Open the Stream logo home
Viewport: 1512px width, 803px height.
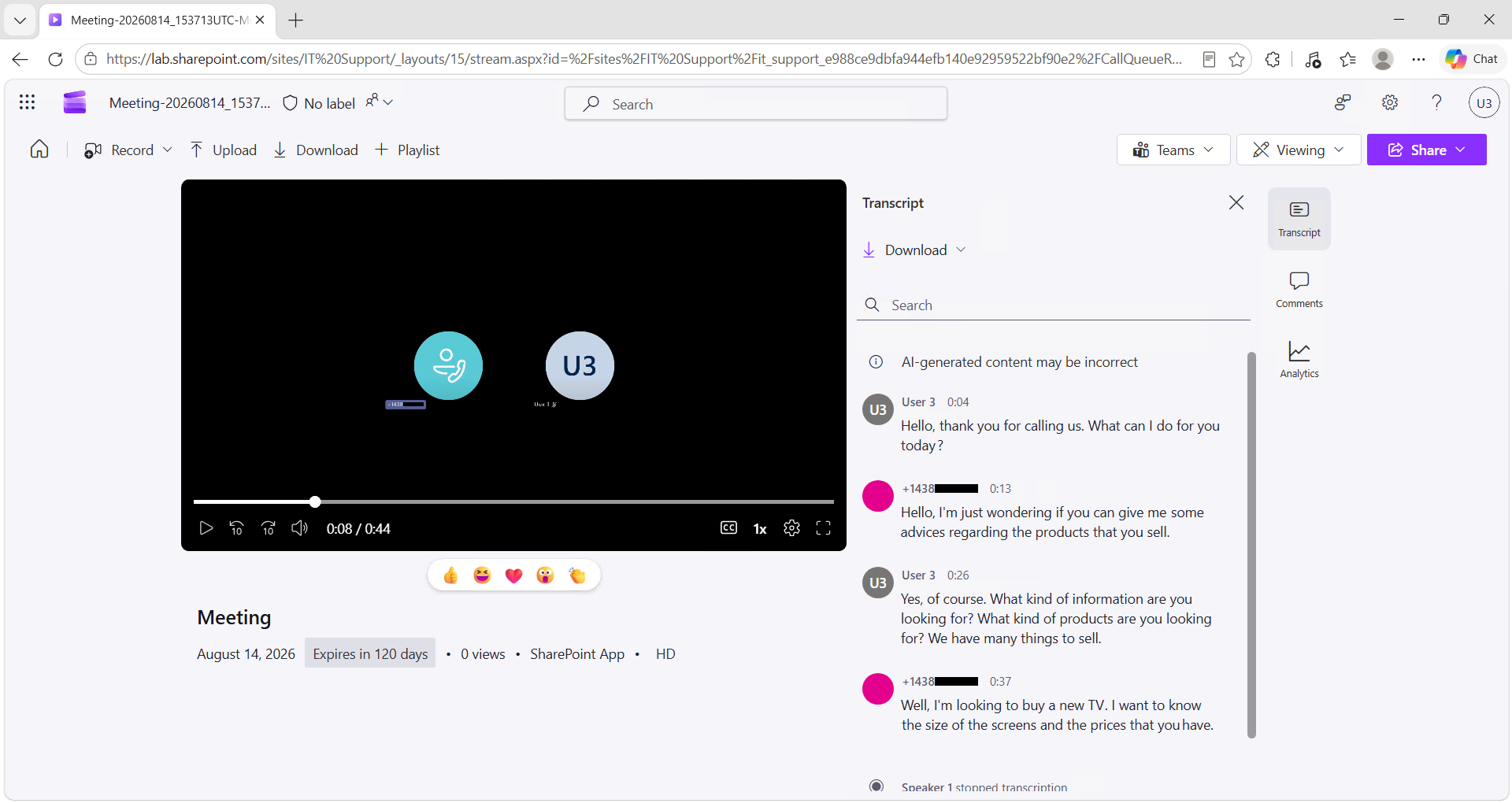tap(75, 102)
